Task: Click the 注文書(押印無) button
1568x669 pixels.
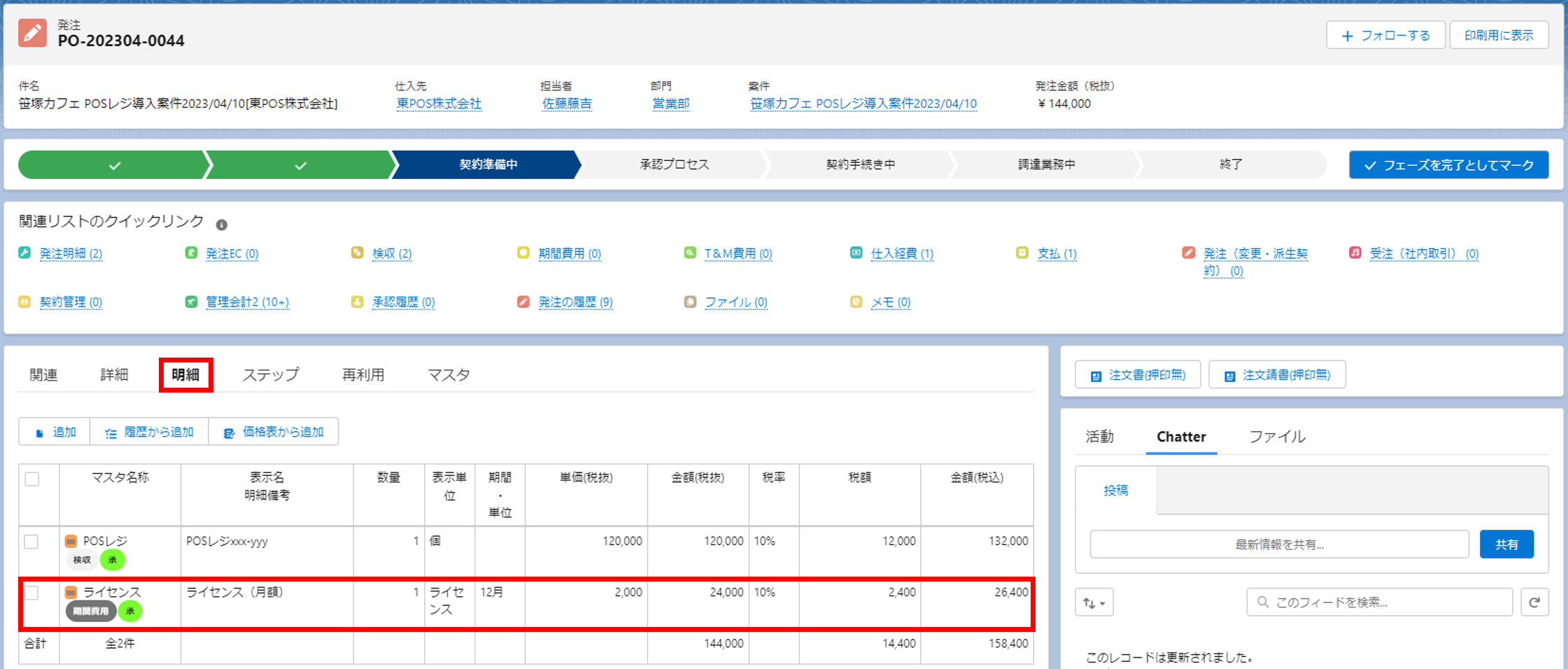Action: (x=1138, y=375)
